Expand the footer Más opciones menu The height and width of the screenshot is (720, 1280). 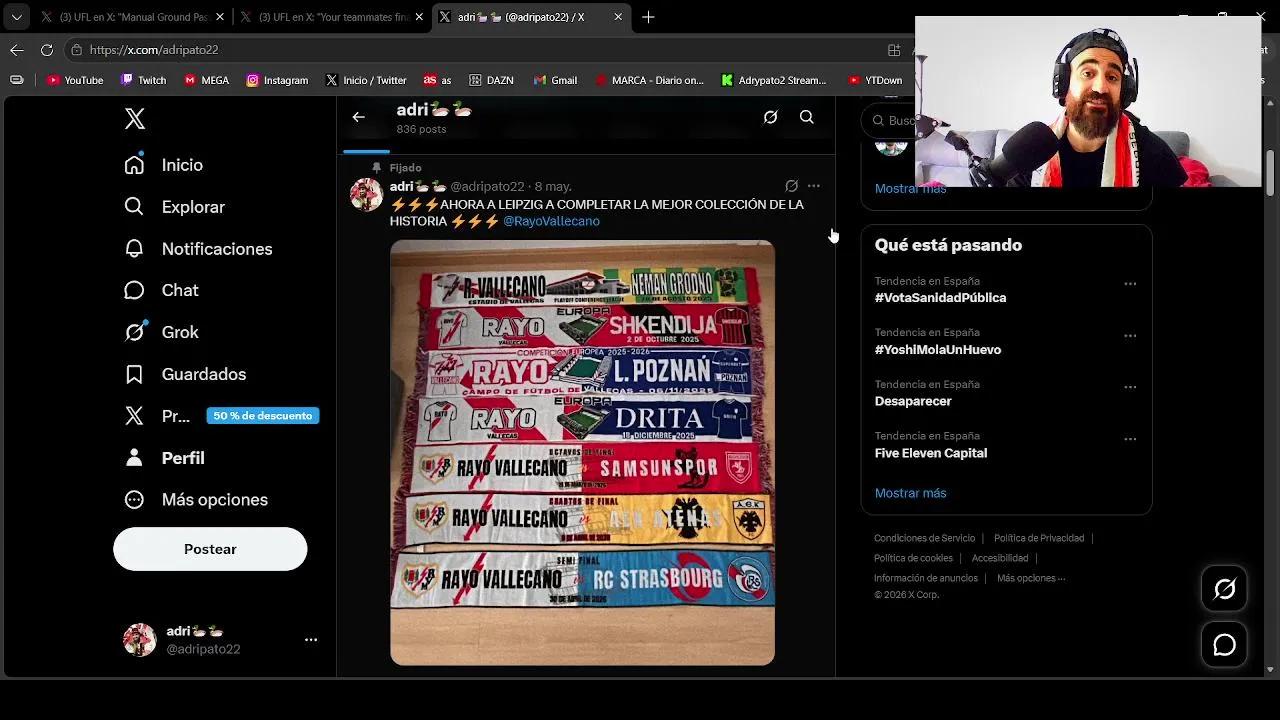tap(1031, 578)
